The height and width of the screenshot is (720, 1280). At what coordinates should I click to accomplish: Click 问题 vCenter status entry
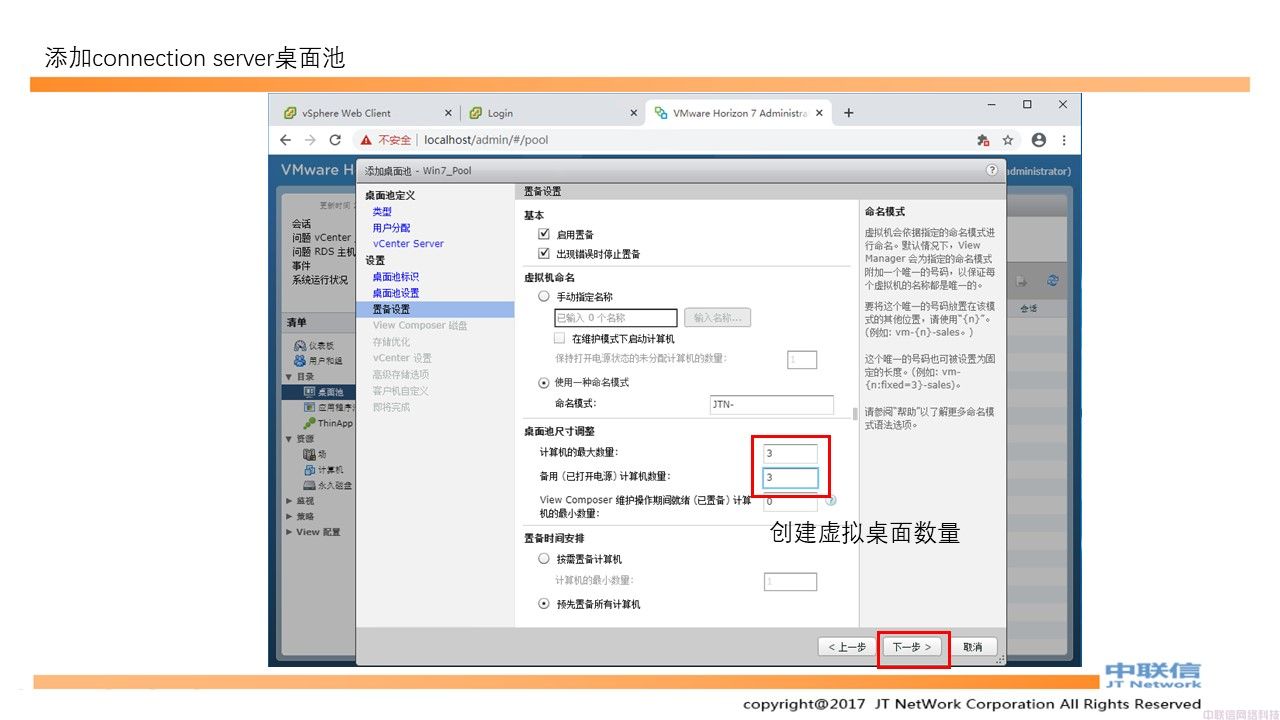coord(321,238)
